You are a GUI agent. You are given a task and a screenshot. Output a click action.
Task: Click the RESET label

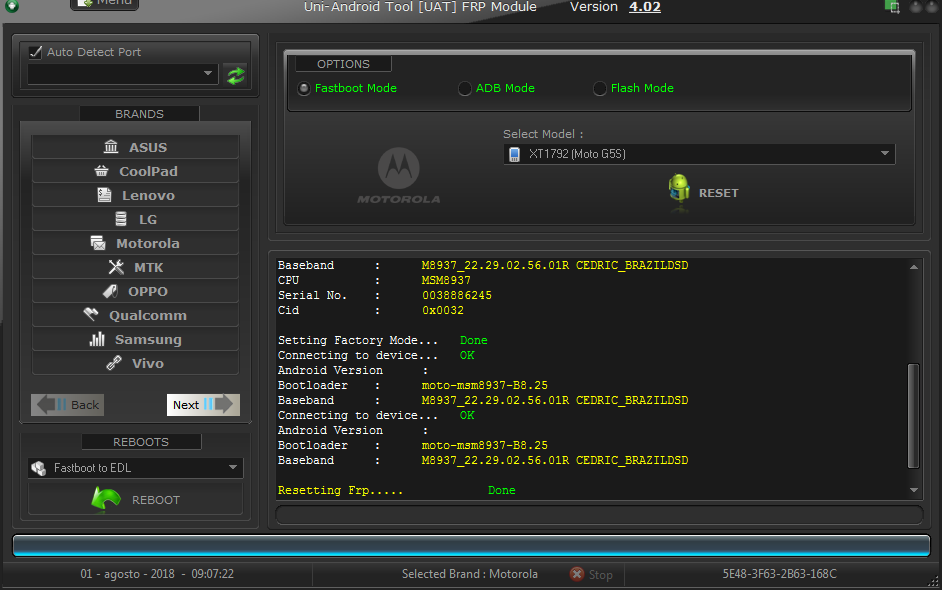click(718, 193)
